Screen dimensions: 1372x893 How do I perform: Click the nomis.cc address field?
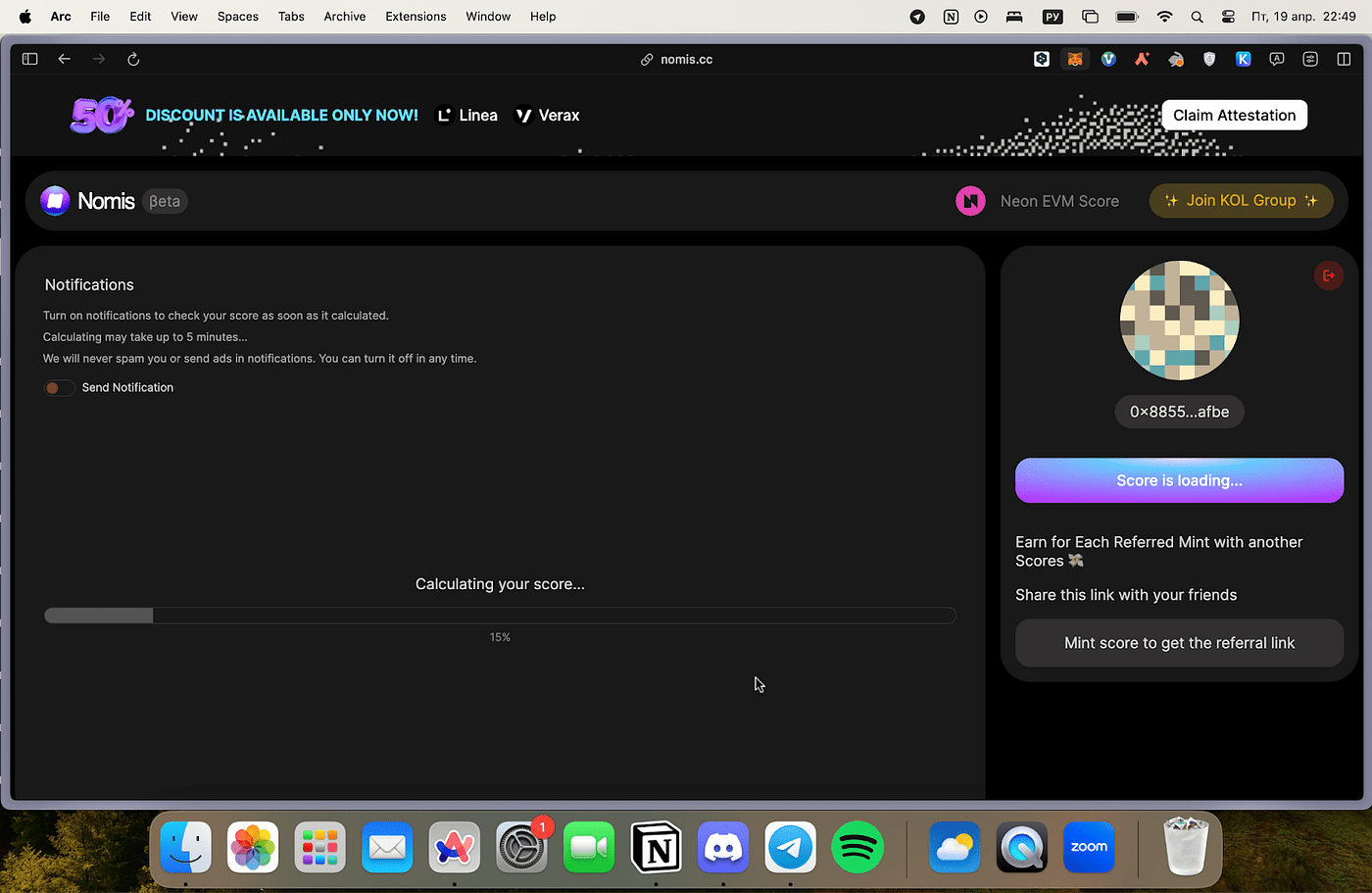(686, 60)
